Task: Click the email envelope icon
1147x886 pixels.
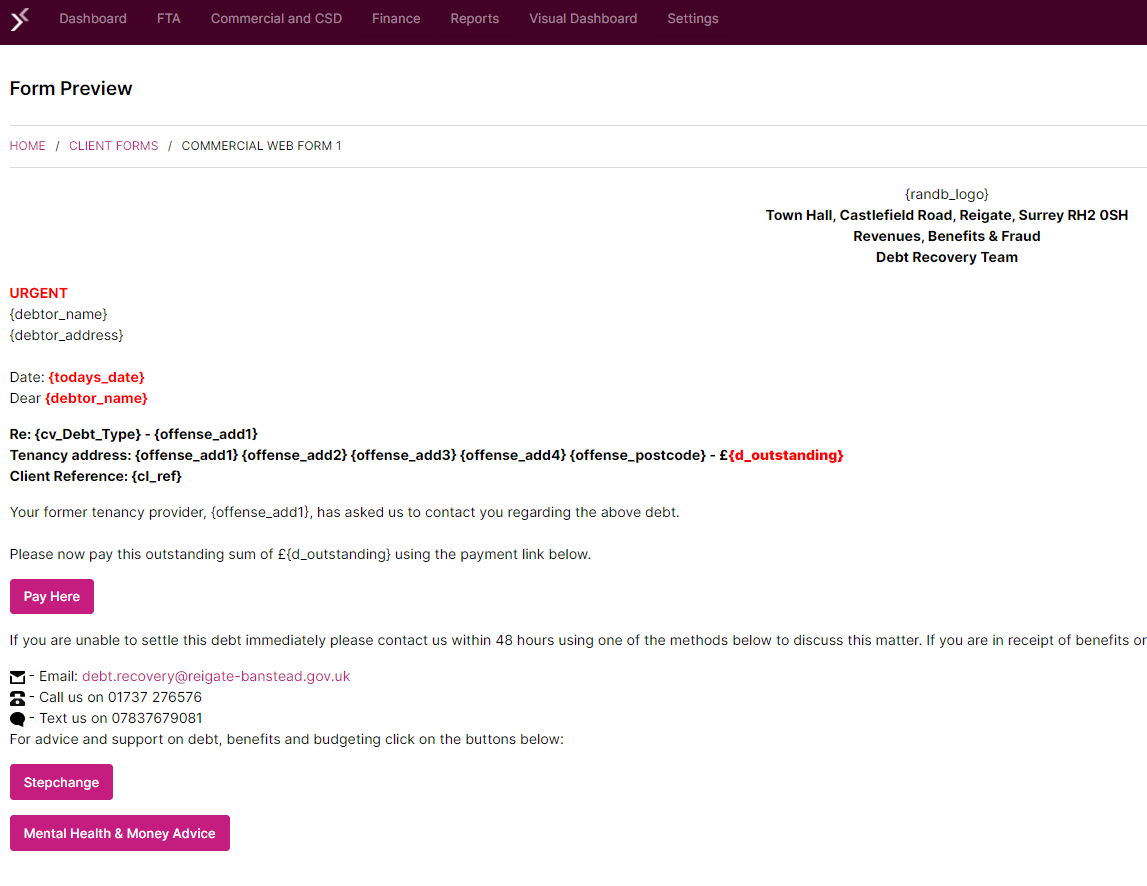Action: [x=16, y=675]
